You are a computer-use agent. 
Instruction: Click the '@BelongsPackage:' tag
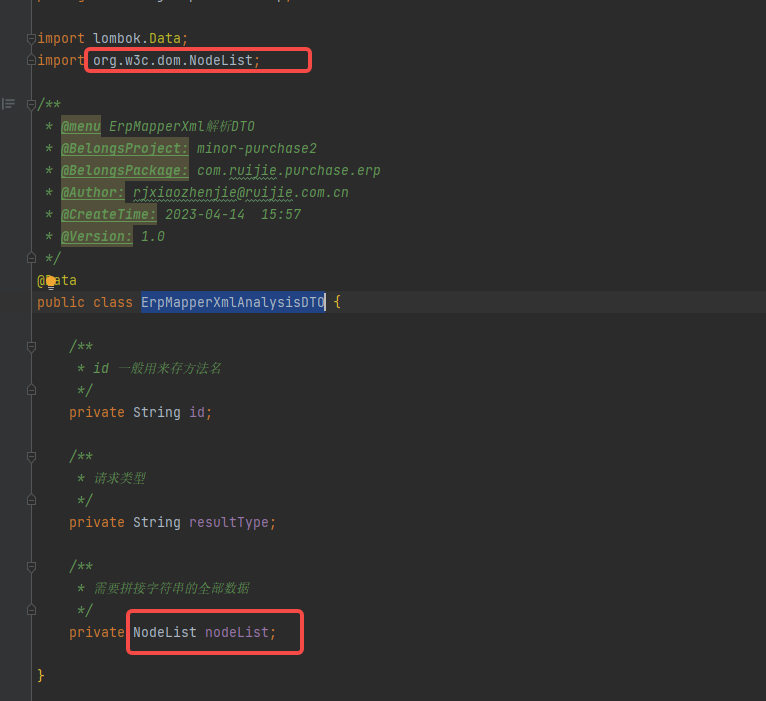pos(125,170)
